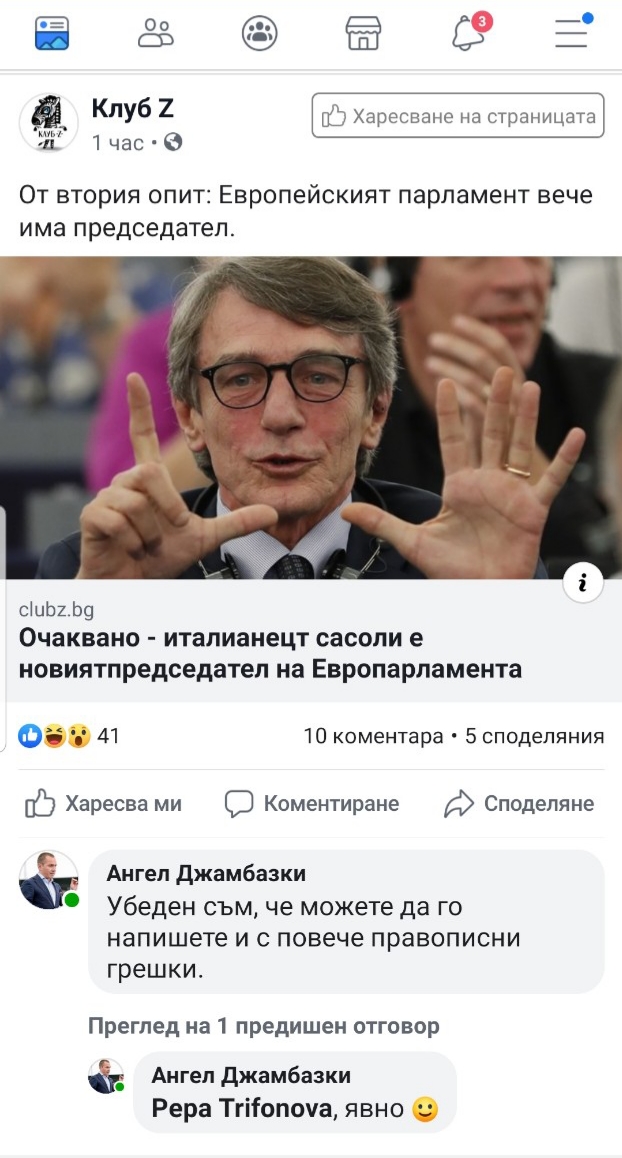Open the Клуб Z page name
The height and width of the screenshot is (1158, 622).
click(133, 109)
